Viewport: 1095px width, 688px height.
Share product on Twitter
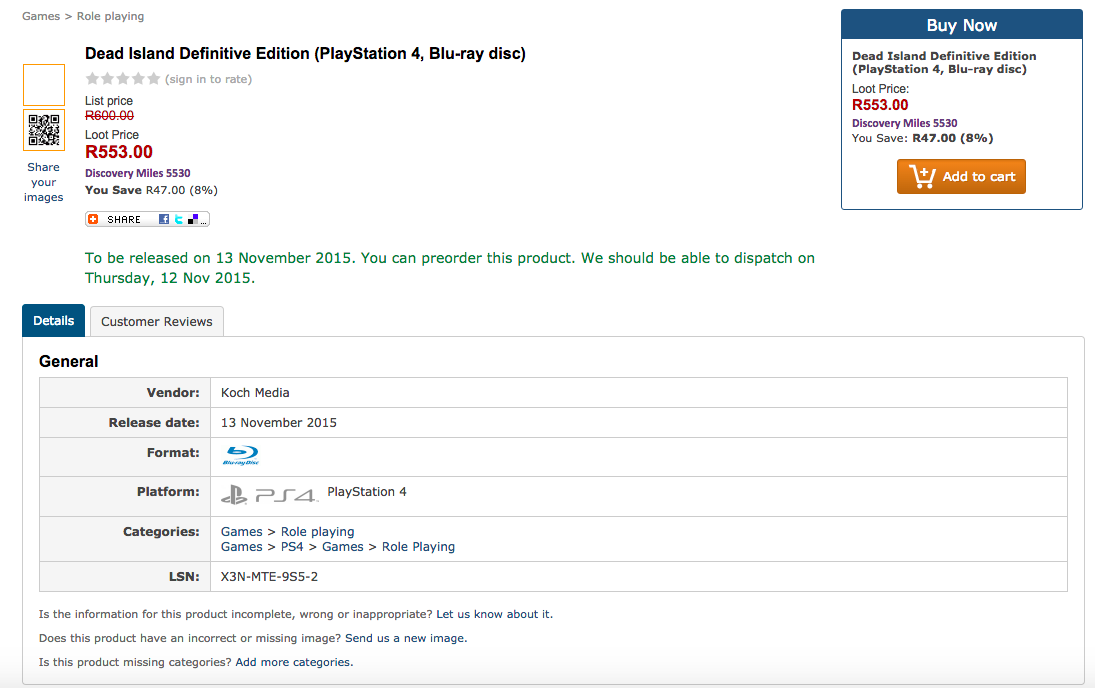tap(179, 219)
